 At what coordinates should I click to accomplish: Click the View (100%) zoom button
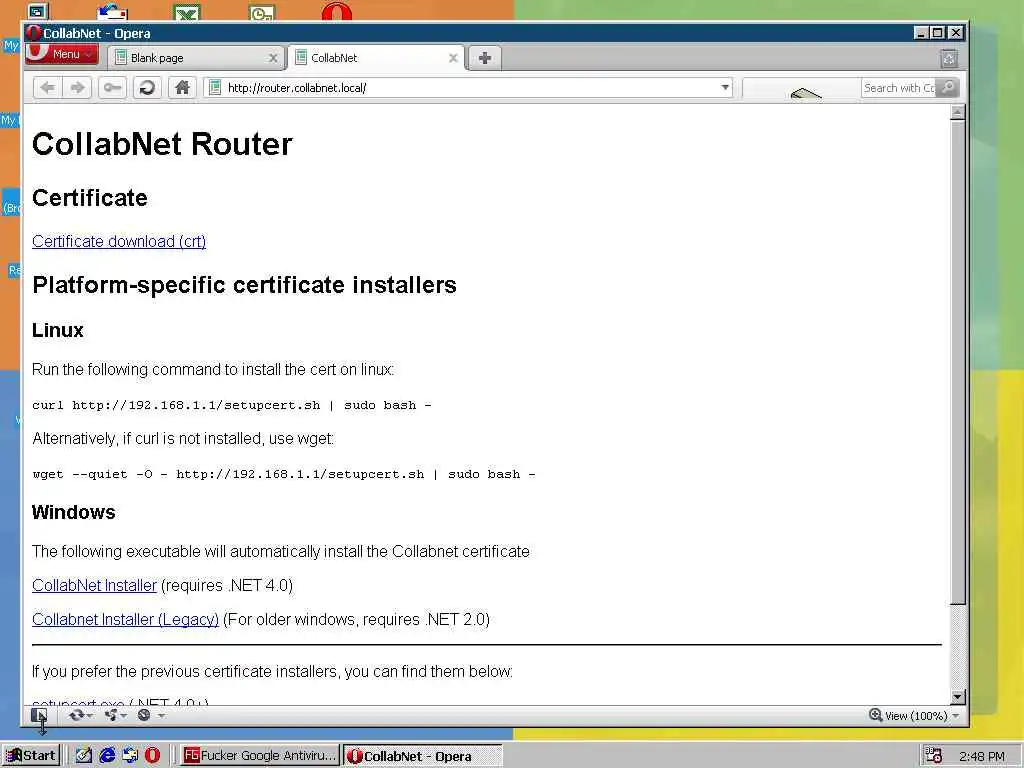coord(908,716)
